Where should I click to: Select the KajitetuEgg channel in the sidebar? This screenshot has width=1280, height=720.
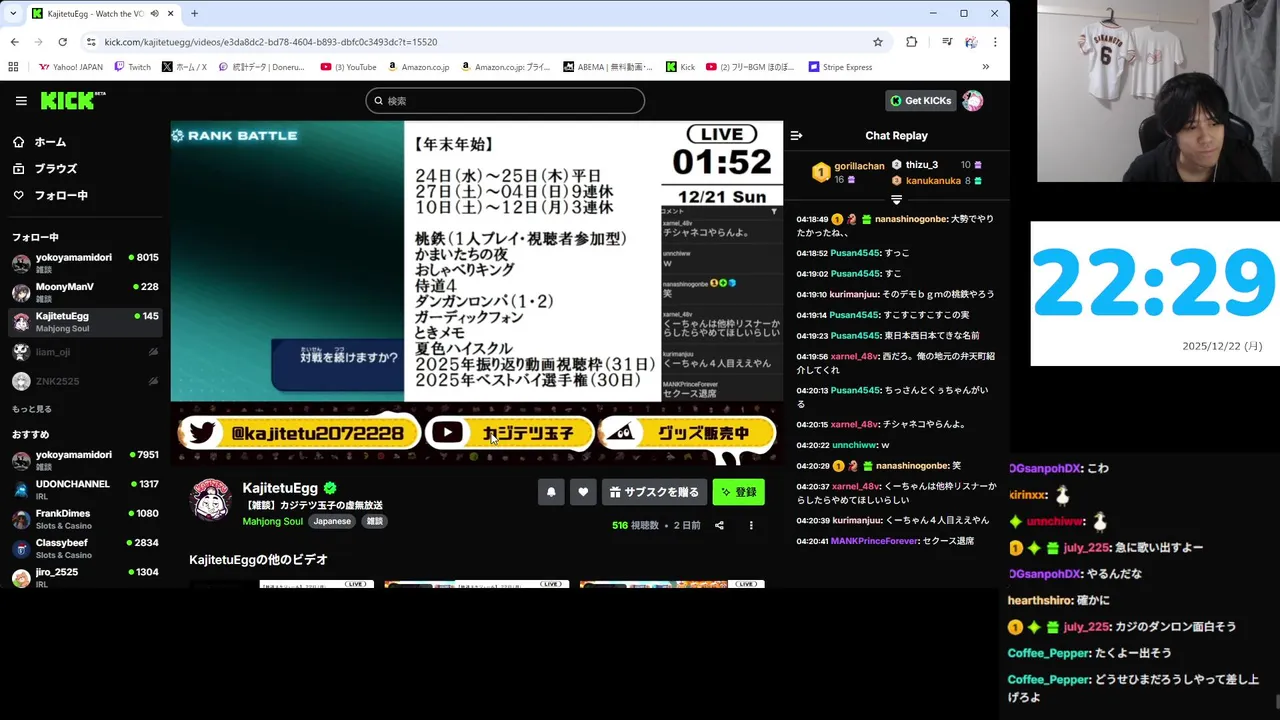point(85,322)
